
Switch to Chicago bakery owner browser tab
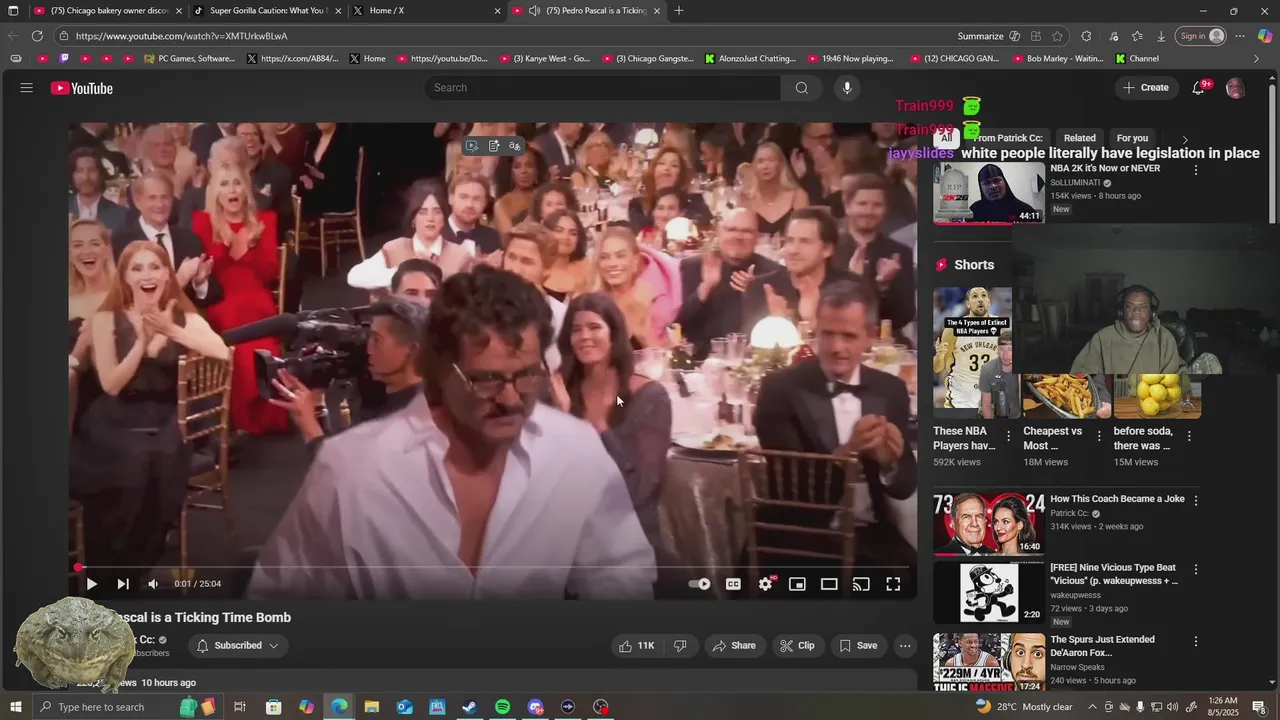(x=108, y=11)
